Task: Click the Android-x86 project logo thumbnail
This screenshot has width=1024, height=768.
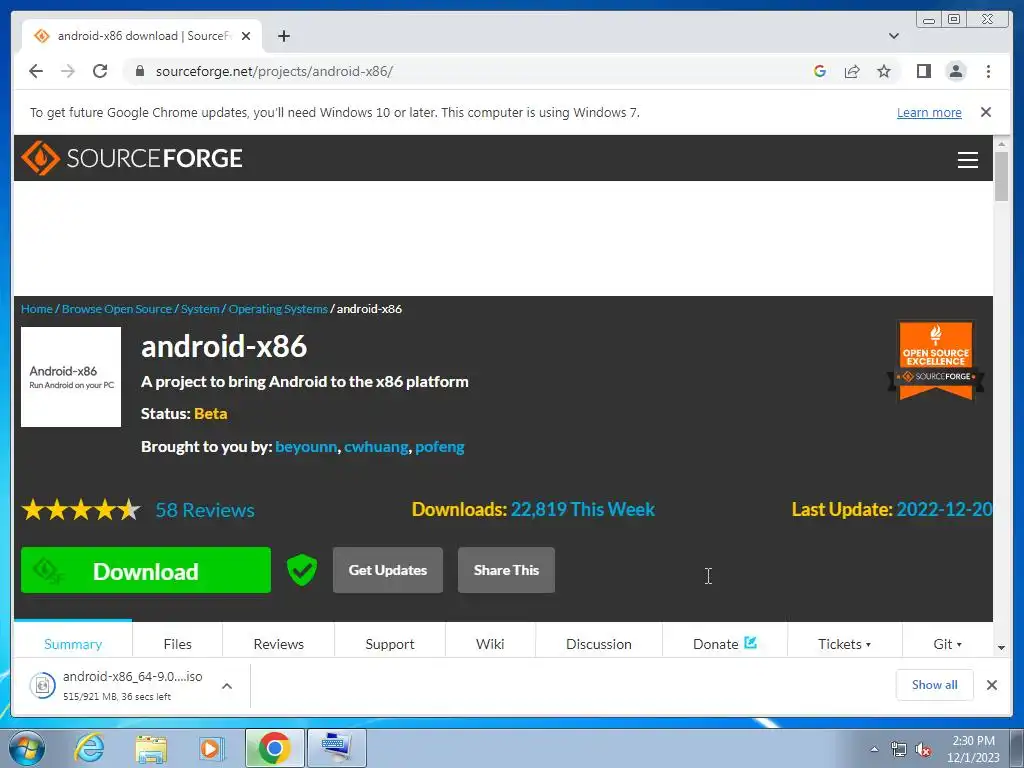Action: (71, 377)
